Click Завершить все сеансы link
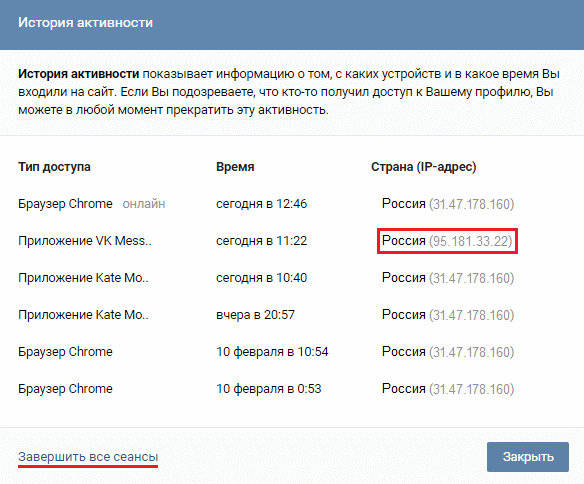The width and height of the screenshot is (584, 484). (x=88, y=456)
